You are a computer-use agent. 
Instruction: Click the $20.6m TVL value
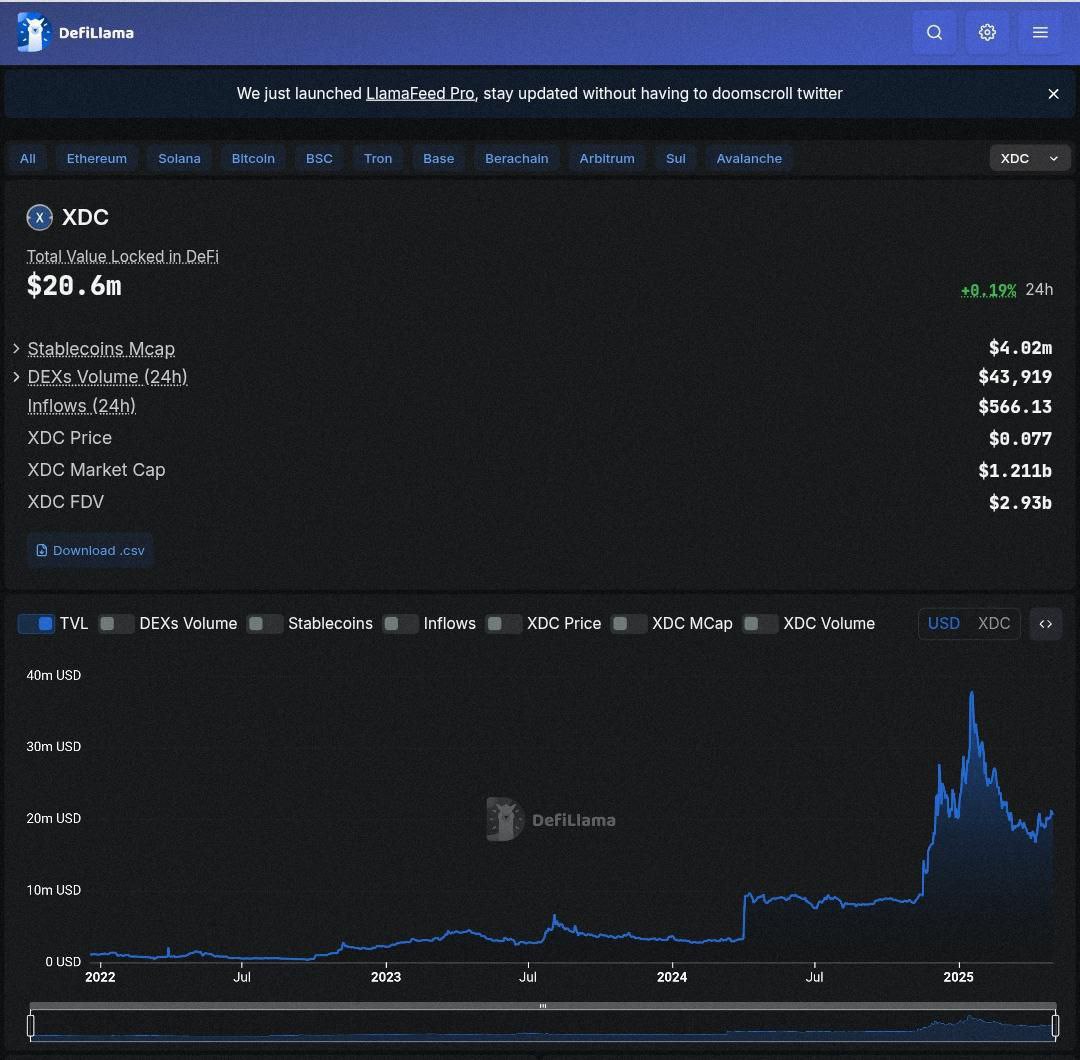click(x=74, y=285)
